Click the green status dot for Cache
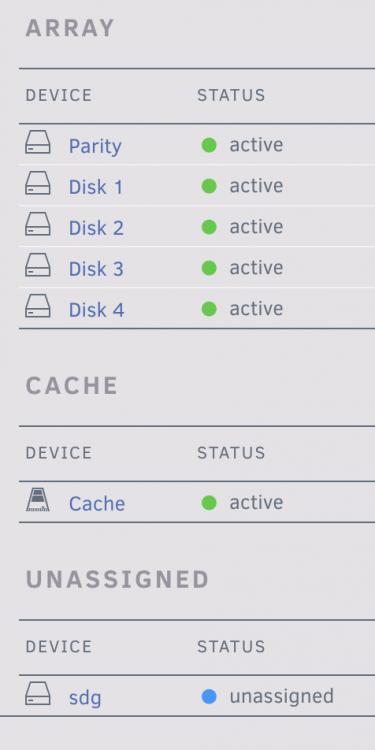The width and height of the screenshot is (375, 750). point(209,503)
